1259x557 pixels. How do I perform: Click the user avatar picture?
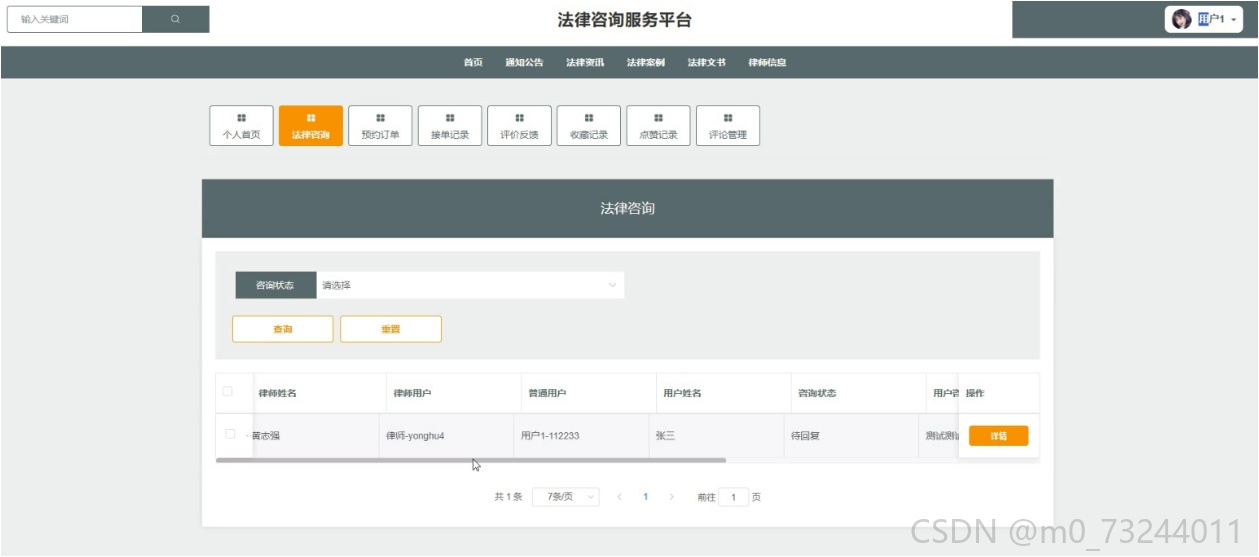pos(1182,19)
